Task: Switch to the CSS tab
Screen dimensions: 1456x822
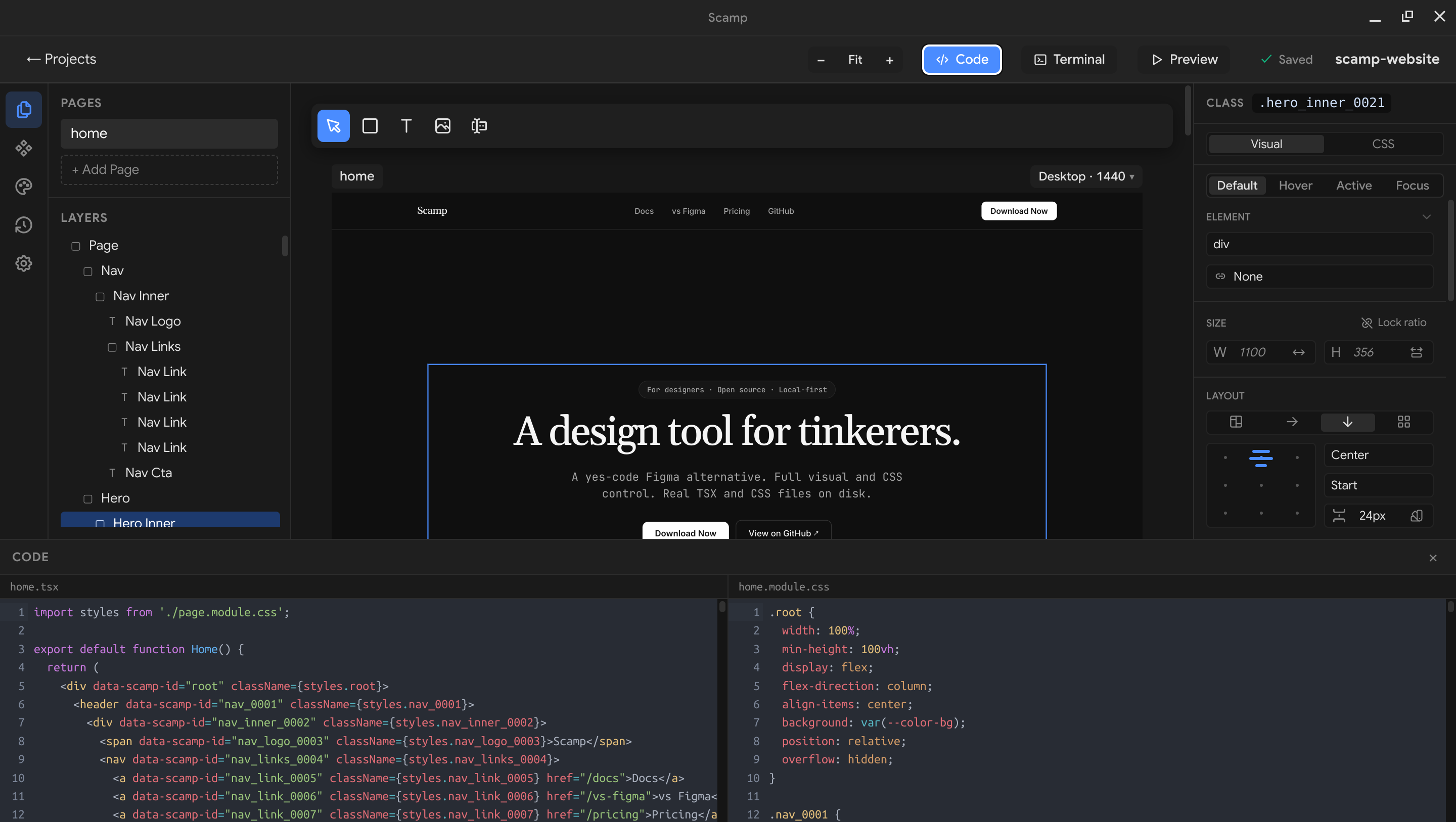Action: 1383,144
